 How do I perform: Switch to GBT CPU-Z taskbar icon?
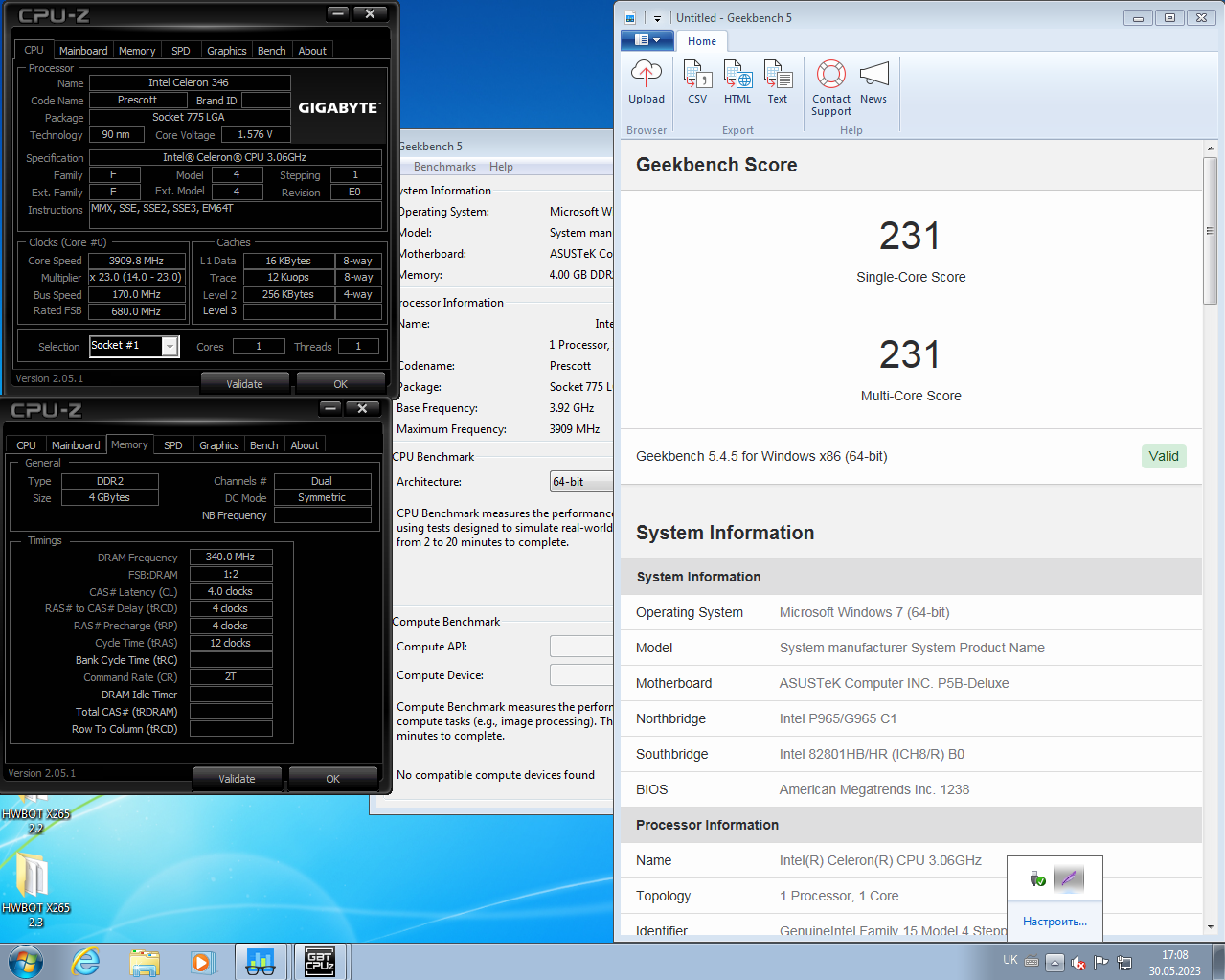pyautogui.click(x=319, y=962)
